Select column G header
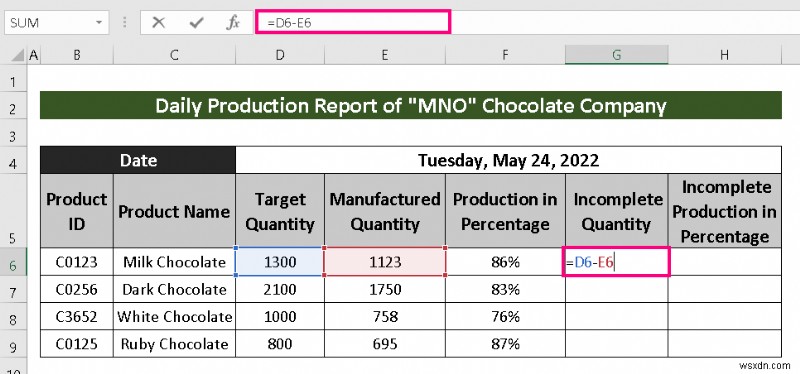The width and height of the screenshot is (800, 374). click(616, 55)
